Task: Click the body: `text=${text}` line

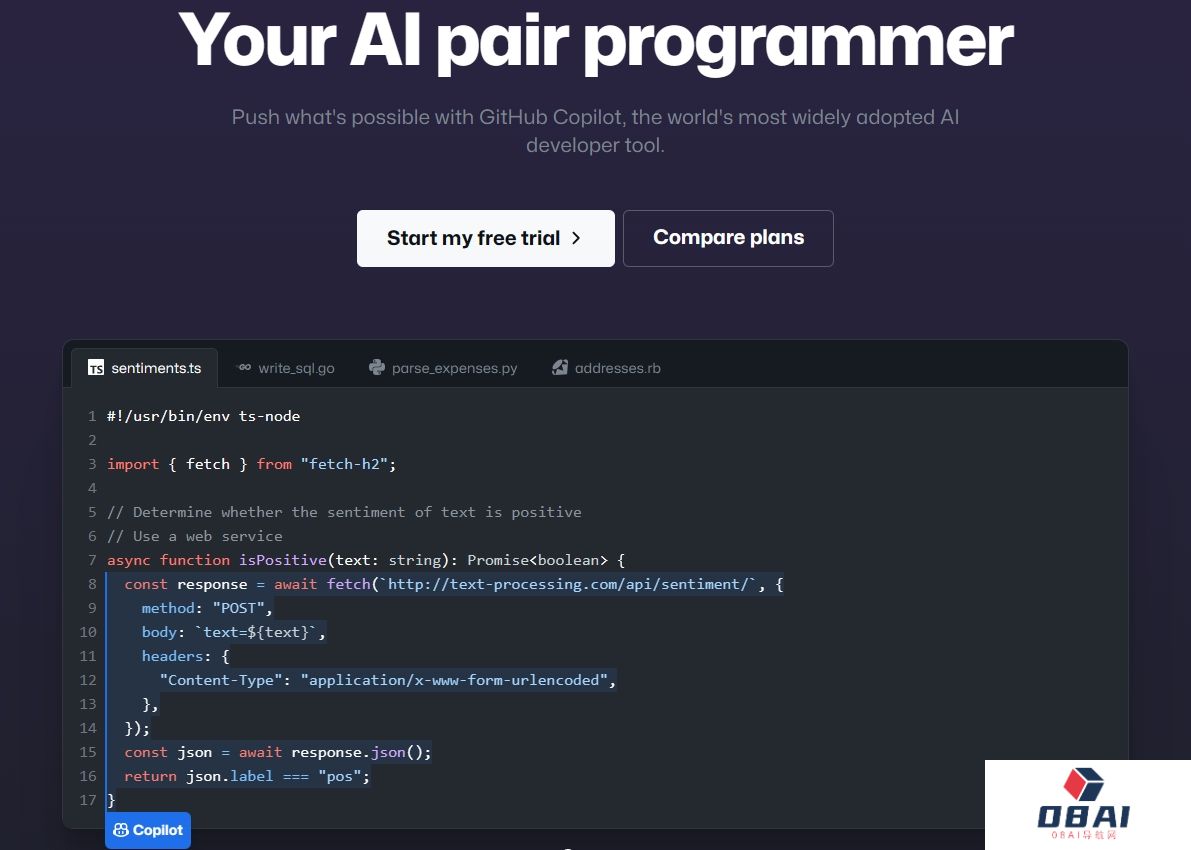Action: 233,632
